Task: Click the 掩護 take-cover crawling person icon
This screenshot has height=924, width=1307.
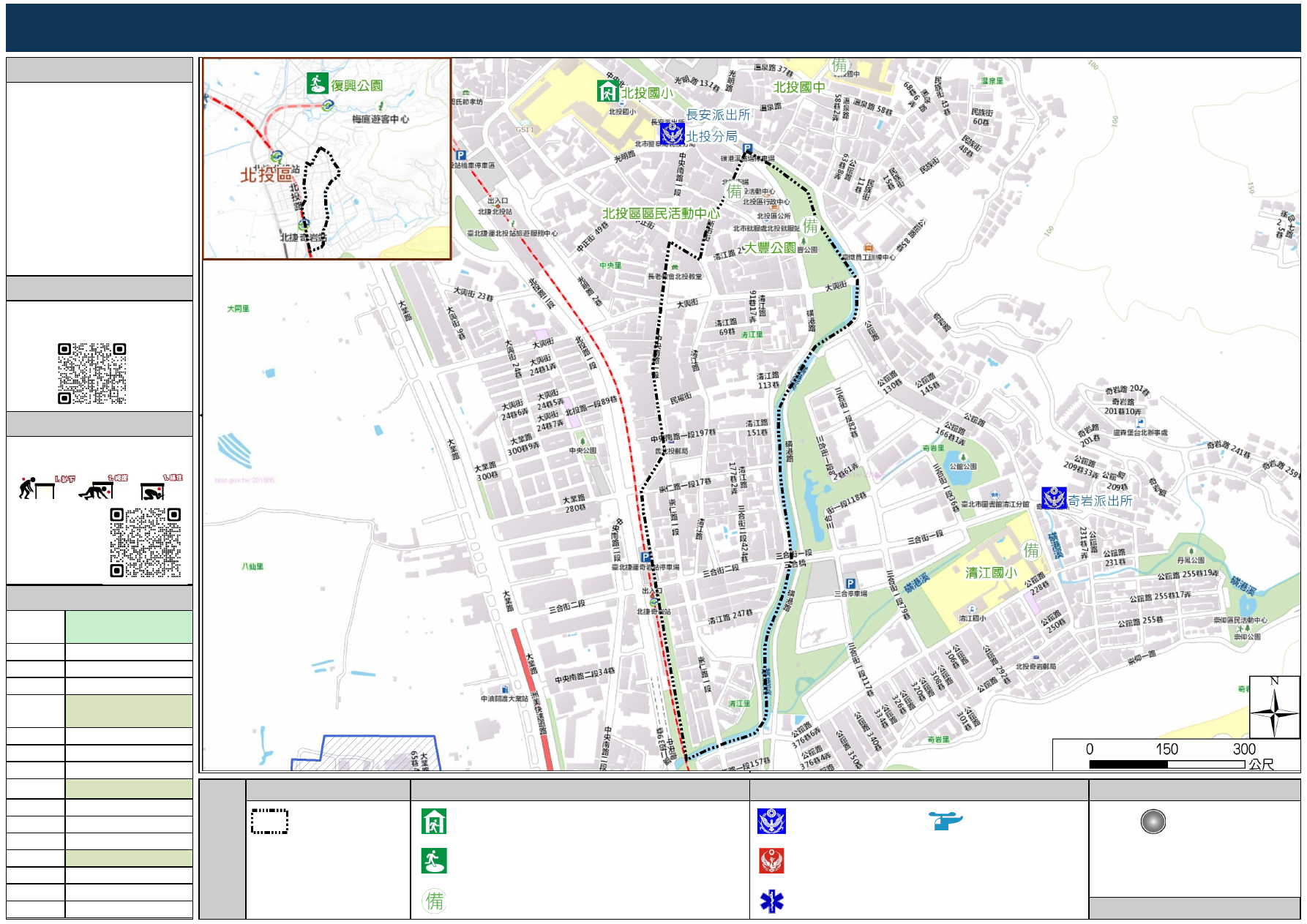Action: click(x=96, y=490)
